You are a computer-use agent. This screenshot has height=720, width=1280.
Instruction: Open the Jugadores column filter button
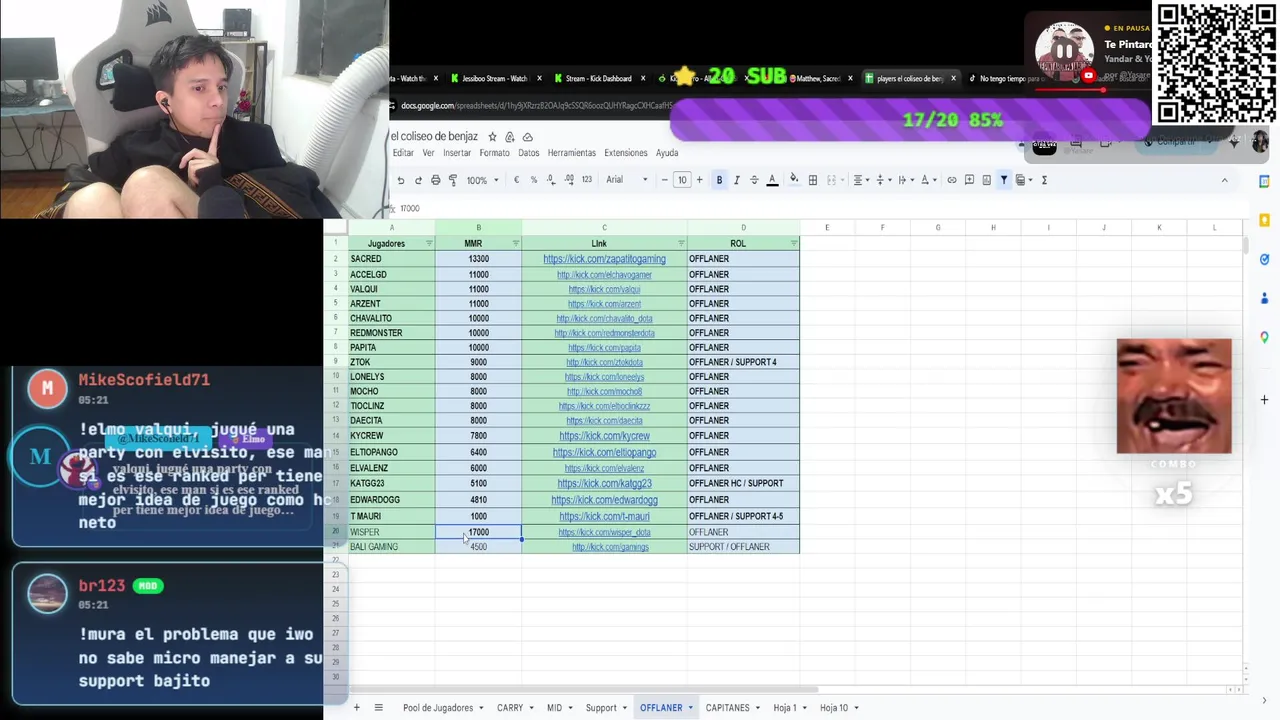(429, 244)
